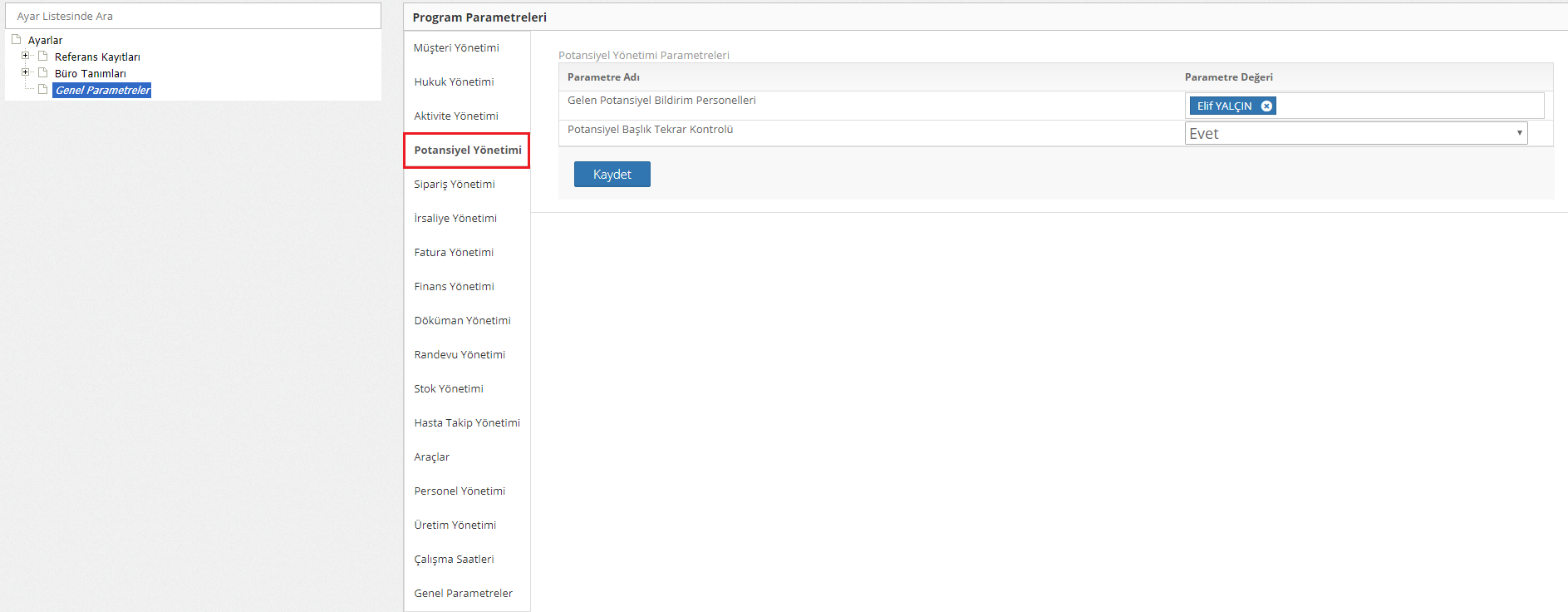Click the Referans Kayıtları document icon
Screen dimensions: 1568x612
42,56
